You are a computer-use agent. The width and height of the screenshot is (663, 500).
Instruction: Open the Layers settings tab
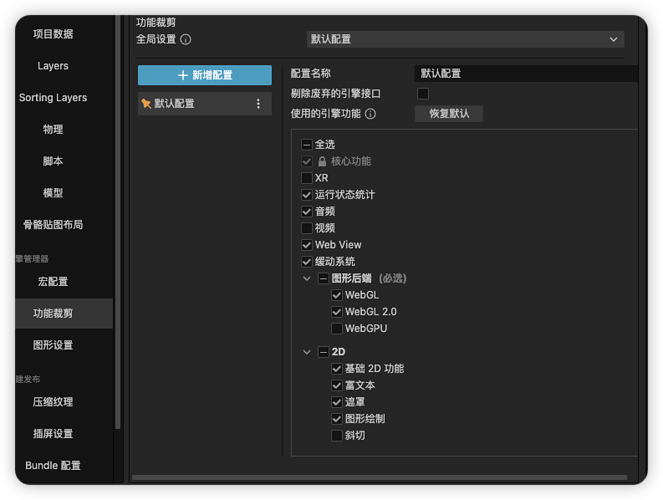point(53,66)
